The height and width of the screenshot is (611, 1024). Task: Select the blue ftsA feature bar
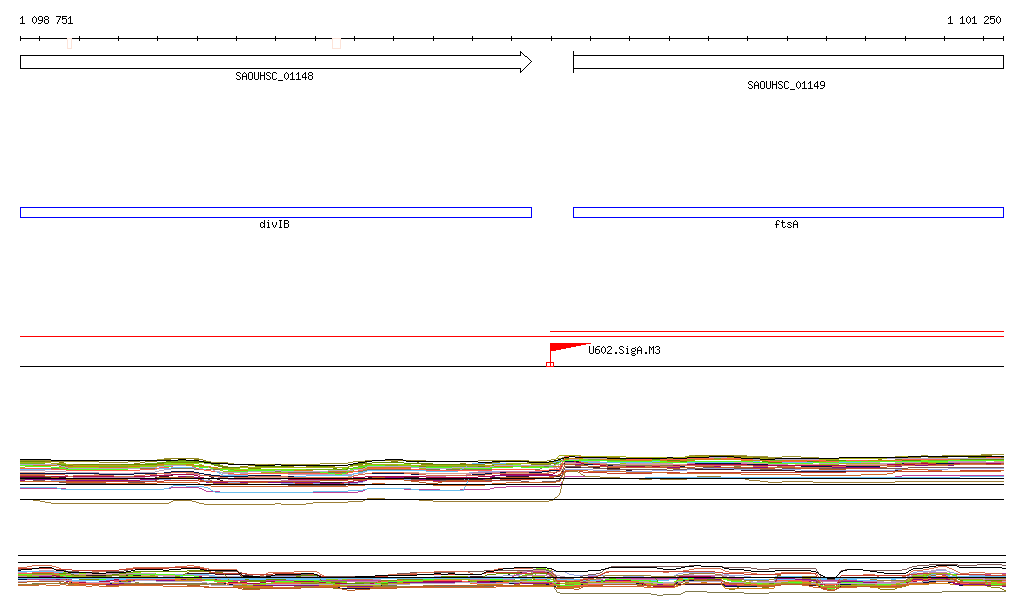pyautogui.click(x=788, y=212)
